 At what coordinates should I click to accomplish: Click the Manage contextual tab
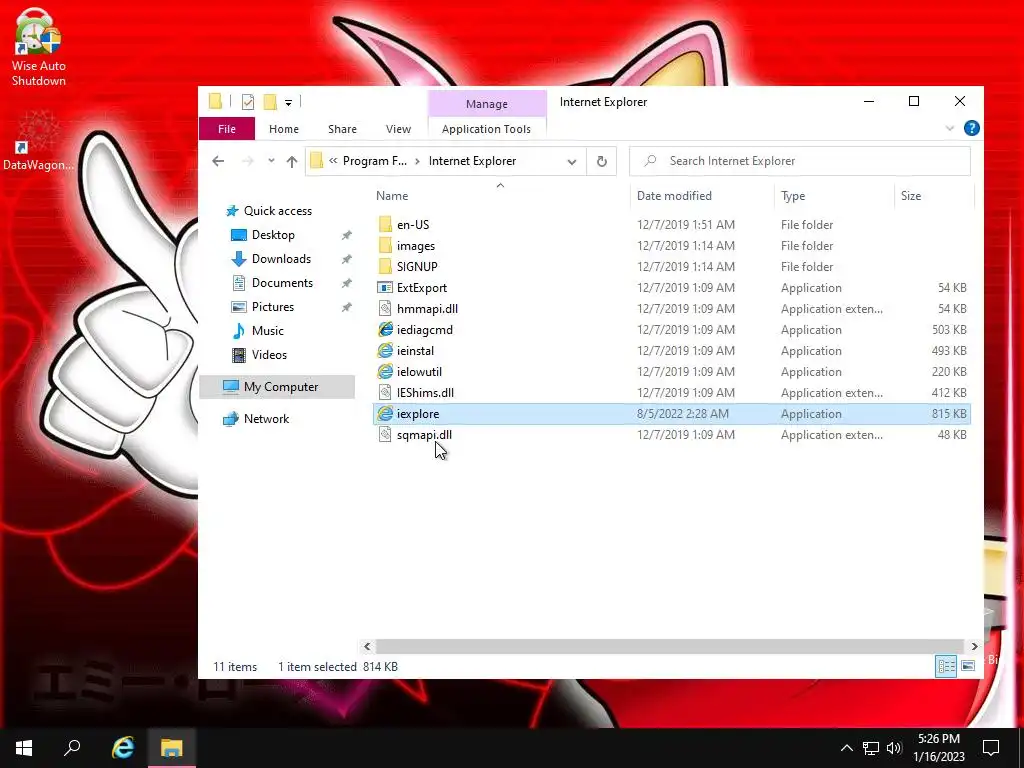coord(487,104)
